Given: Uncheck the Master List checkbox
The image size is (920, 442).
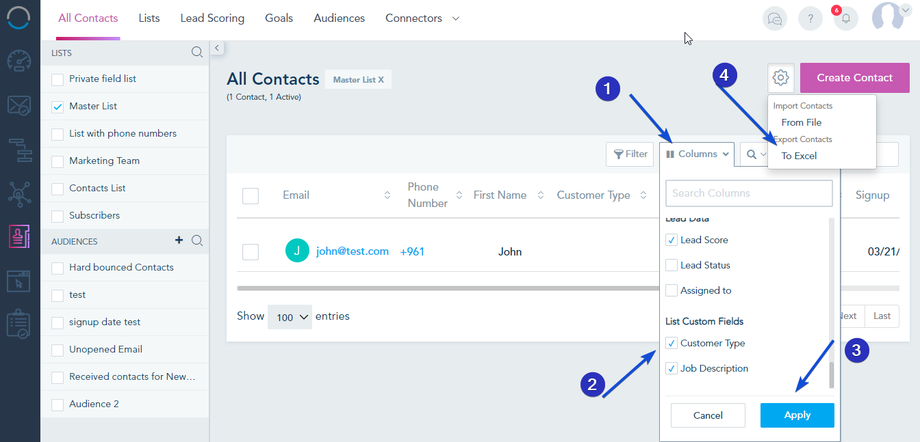Looking at the screenshot, I should [x=58, y=106].
